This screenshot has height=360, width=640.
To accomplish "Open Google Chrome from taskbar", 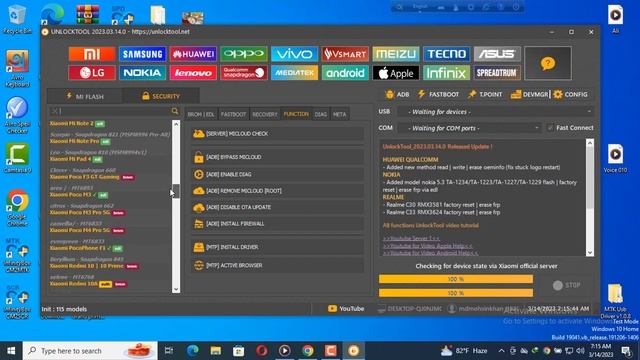I will point(308,351).
